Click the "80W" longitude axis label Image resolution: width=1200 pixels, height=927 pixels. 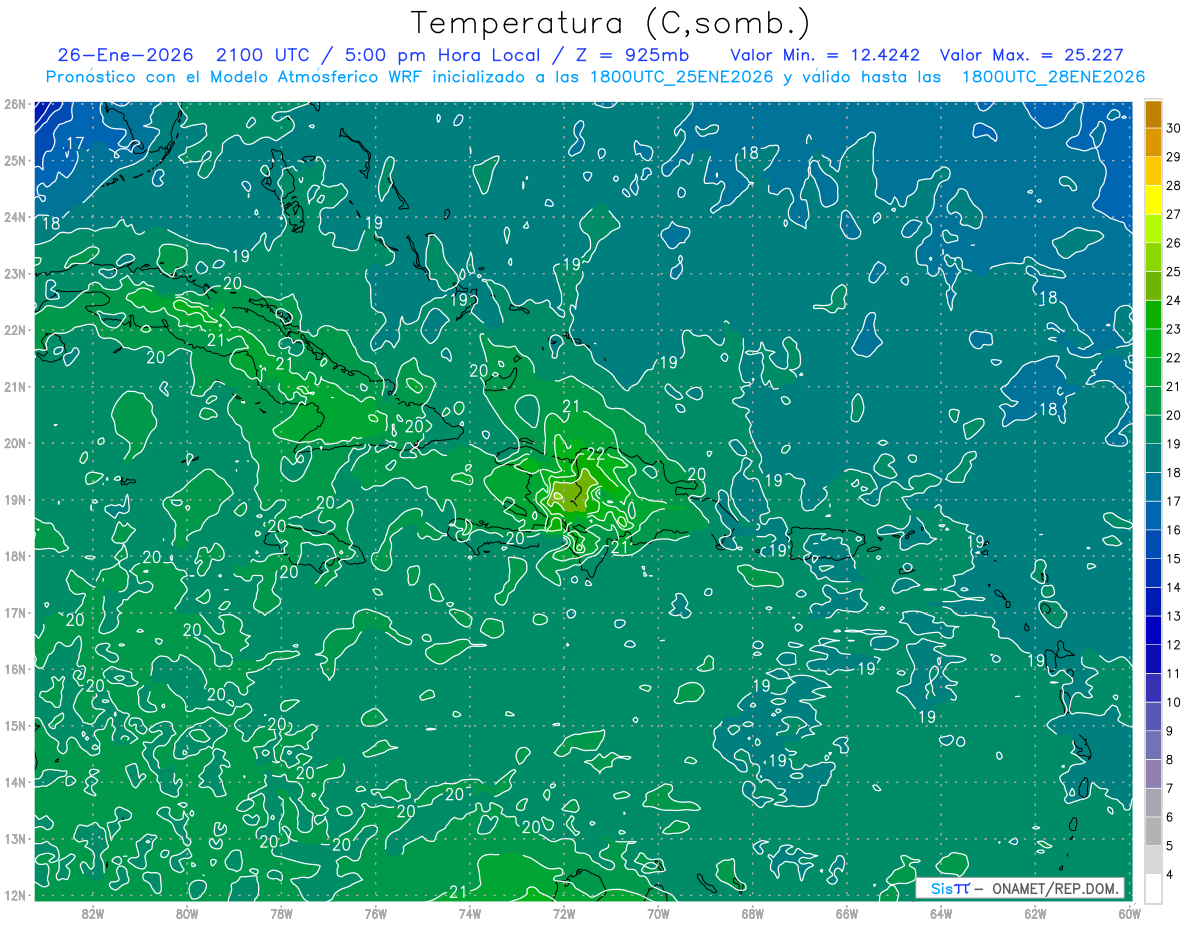pyautogui.click(x=187, y=912)
